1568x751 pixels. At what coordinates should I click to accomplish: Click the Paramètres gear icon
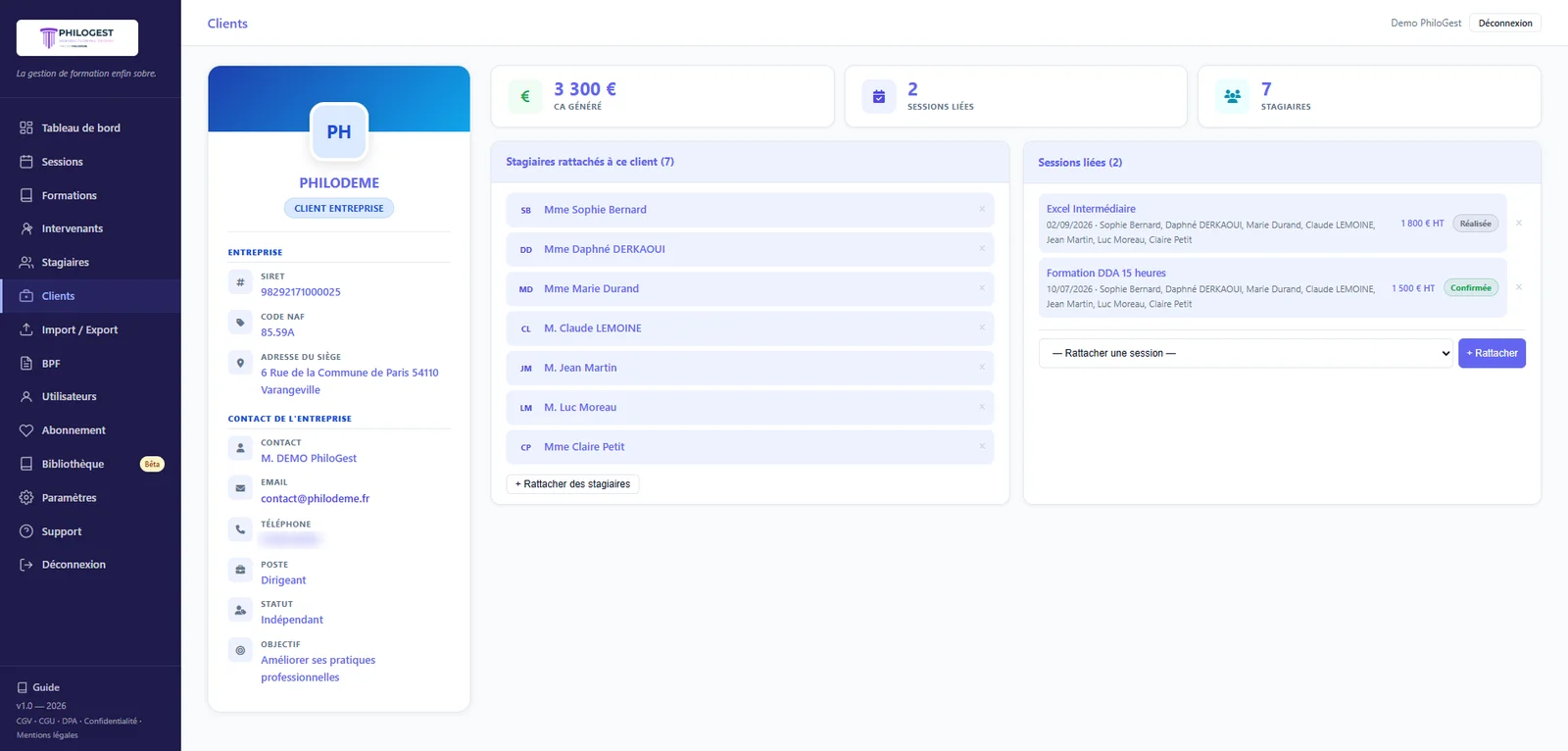(x=26, y=497)
